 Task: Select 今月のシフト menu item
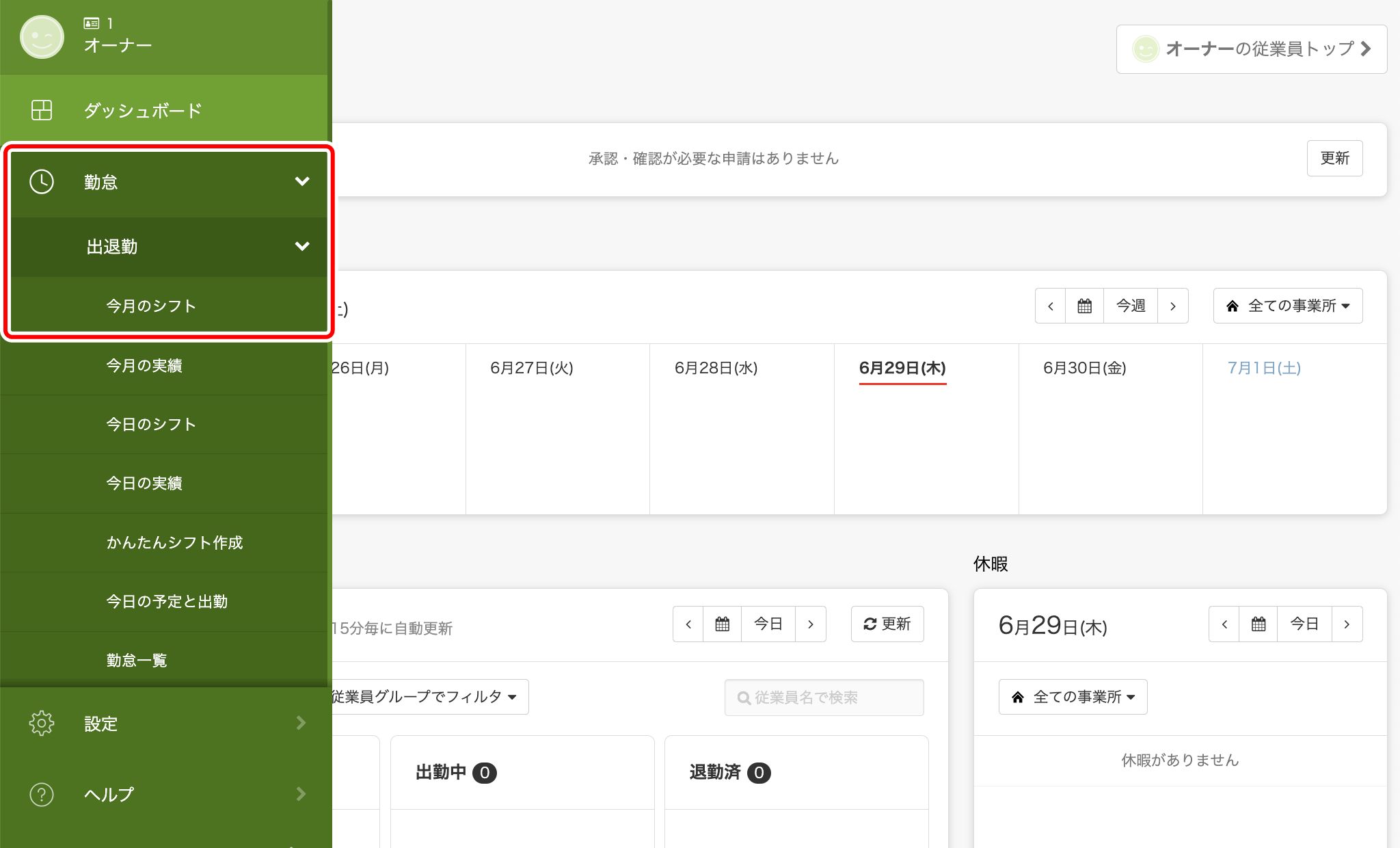pyautogui.click(x=164, y=306)
